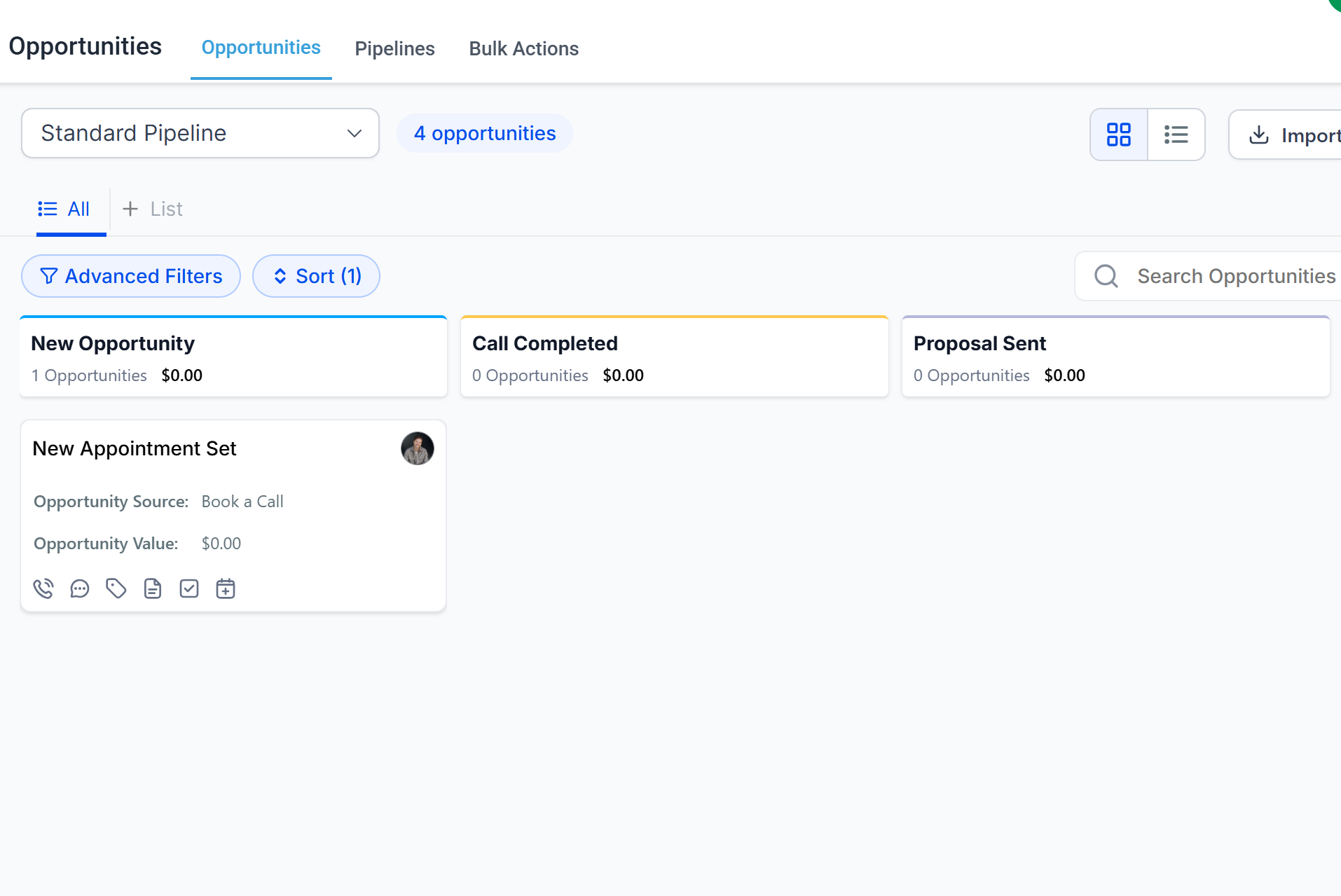Switch to list view layout
The width and height of the screenshot is (1341, 896).
tap(1176, 135)
